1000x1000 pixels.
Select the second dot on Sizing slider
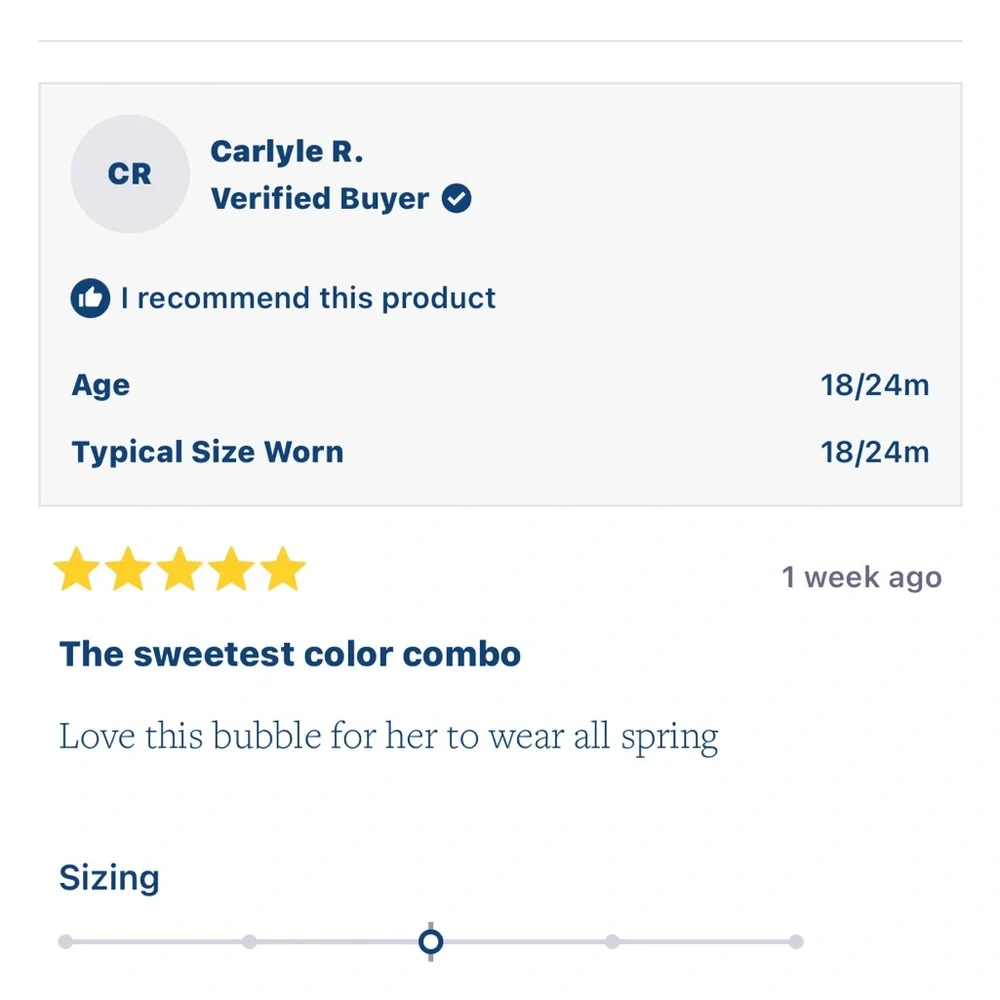coord(249,942)
